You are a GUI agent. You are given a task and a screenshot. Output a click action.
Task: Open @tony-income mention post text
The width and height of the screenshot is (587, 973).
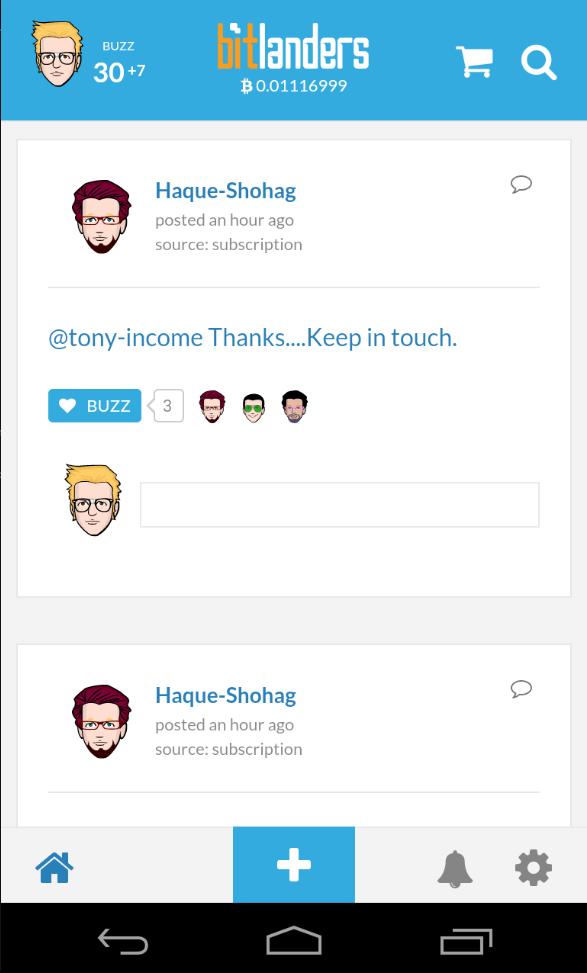coord(253,338)
